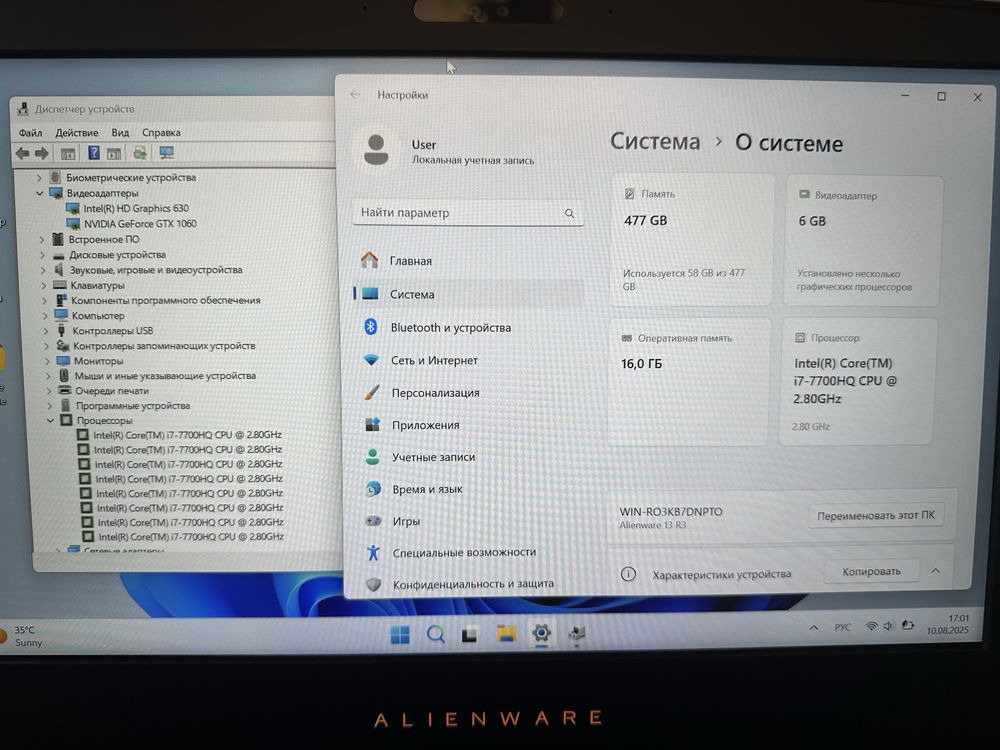Open the blue help icon in Device Manager toolbar
Viewport: 1000px width, 750px height.
tap(94, 153)
